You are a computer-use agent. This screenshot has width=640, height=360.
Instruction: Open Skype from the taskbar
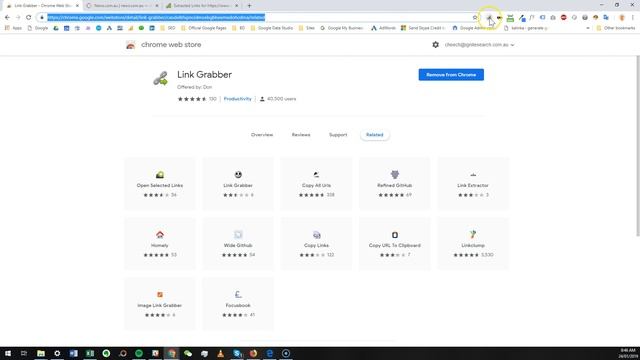(x=237, y=353)
